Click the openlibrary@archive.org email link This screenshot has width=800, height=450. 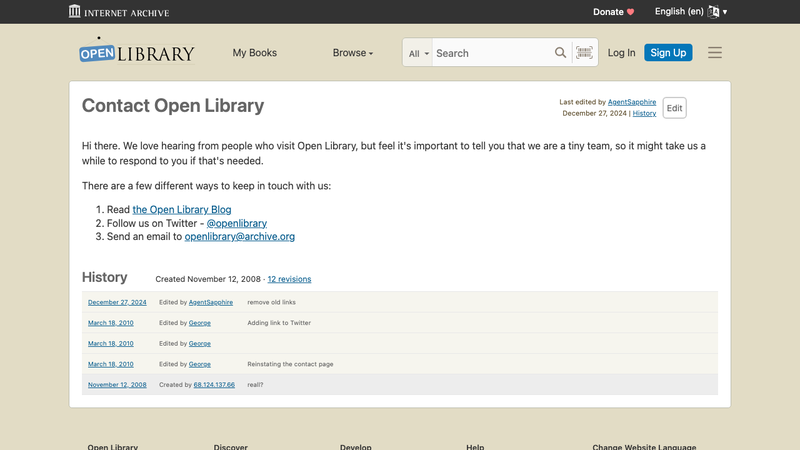click(240, 237)
